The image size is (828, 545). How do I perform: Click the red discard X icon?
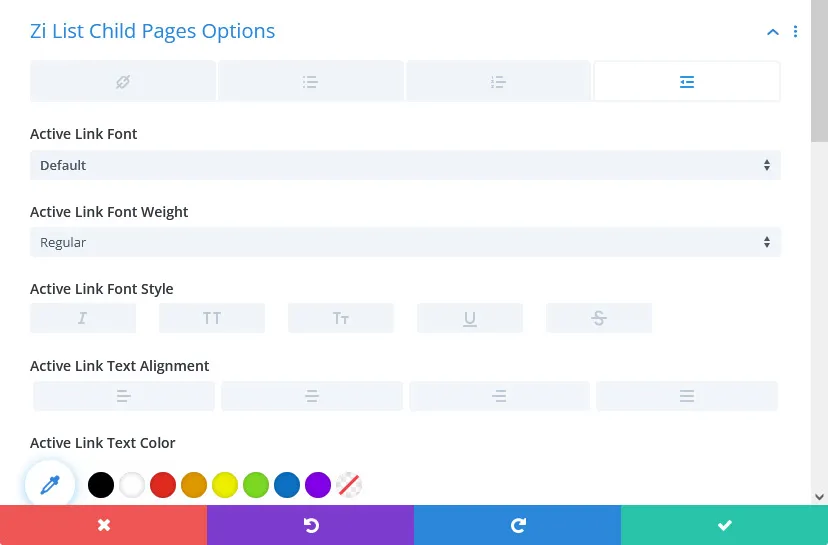103,525
